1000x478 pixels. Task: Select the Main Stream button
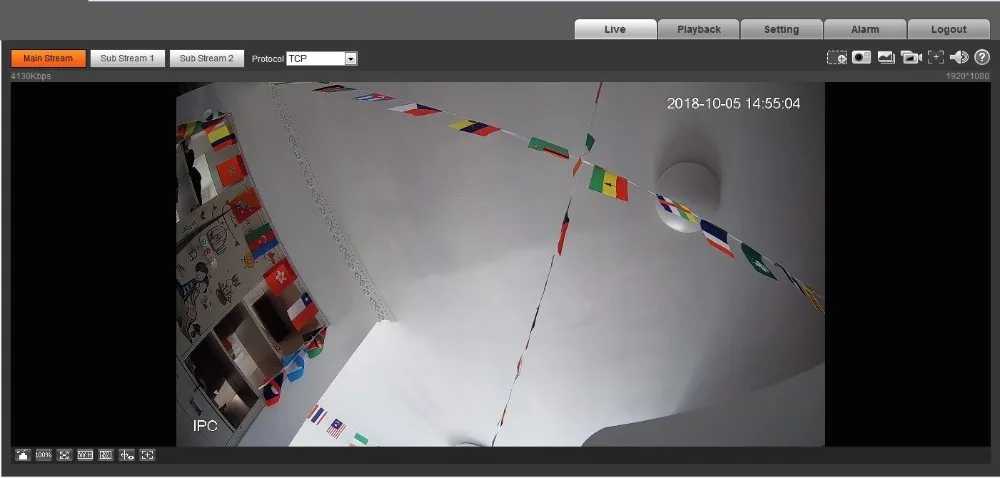48,58
